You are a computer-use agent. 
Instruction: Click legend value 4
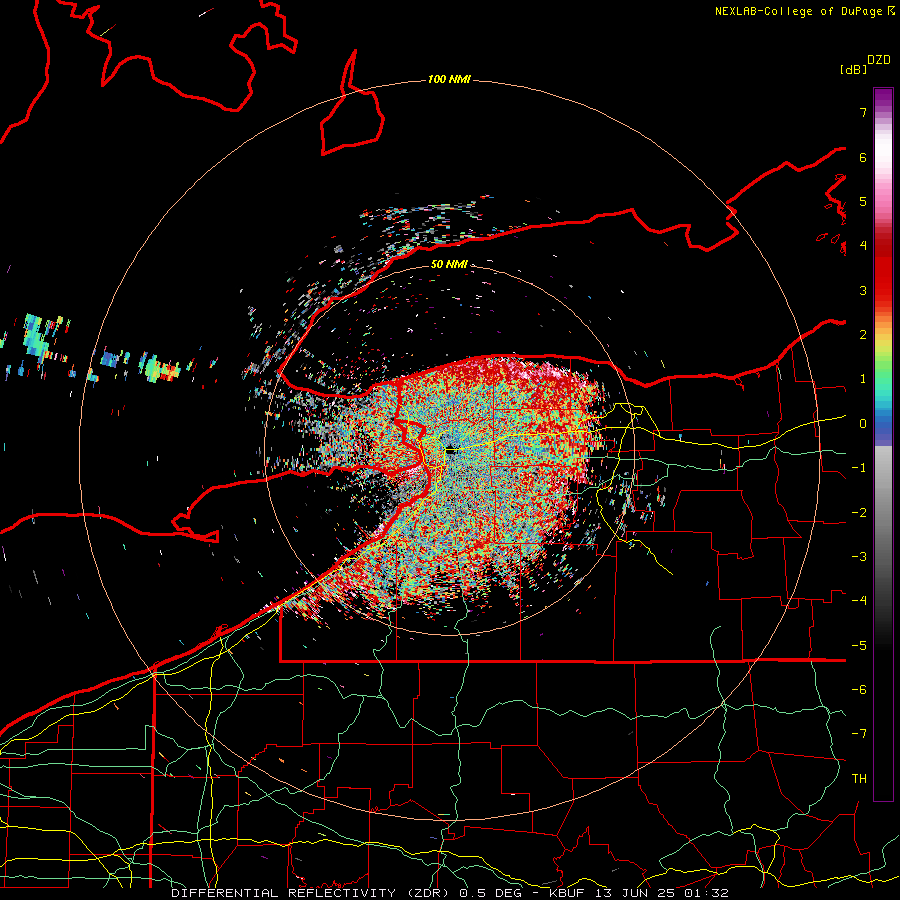point(863,246)
